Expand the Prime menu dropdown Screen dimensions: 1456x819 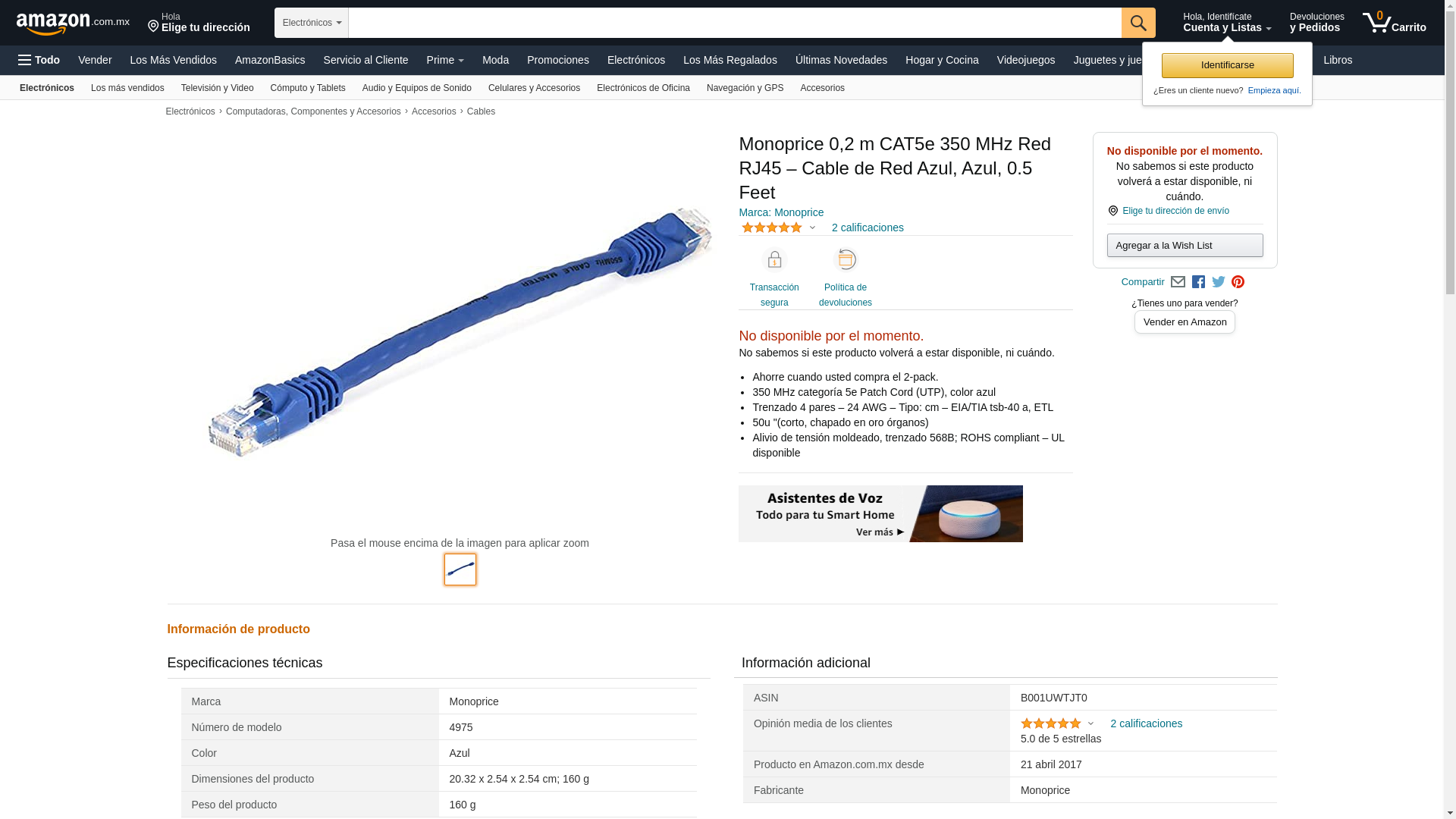pos(445,60)
